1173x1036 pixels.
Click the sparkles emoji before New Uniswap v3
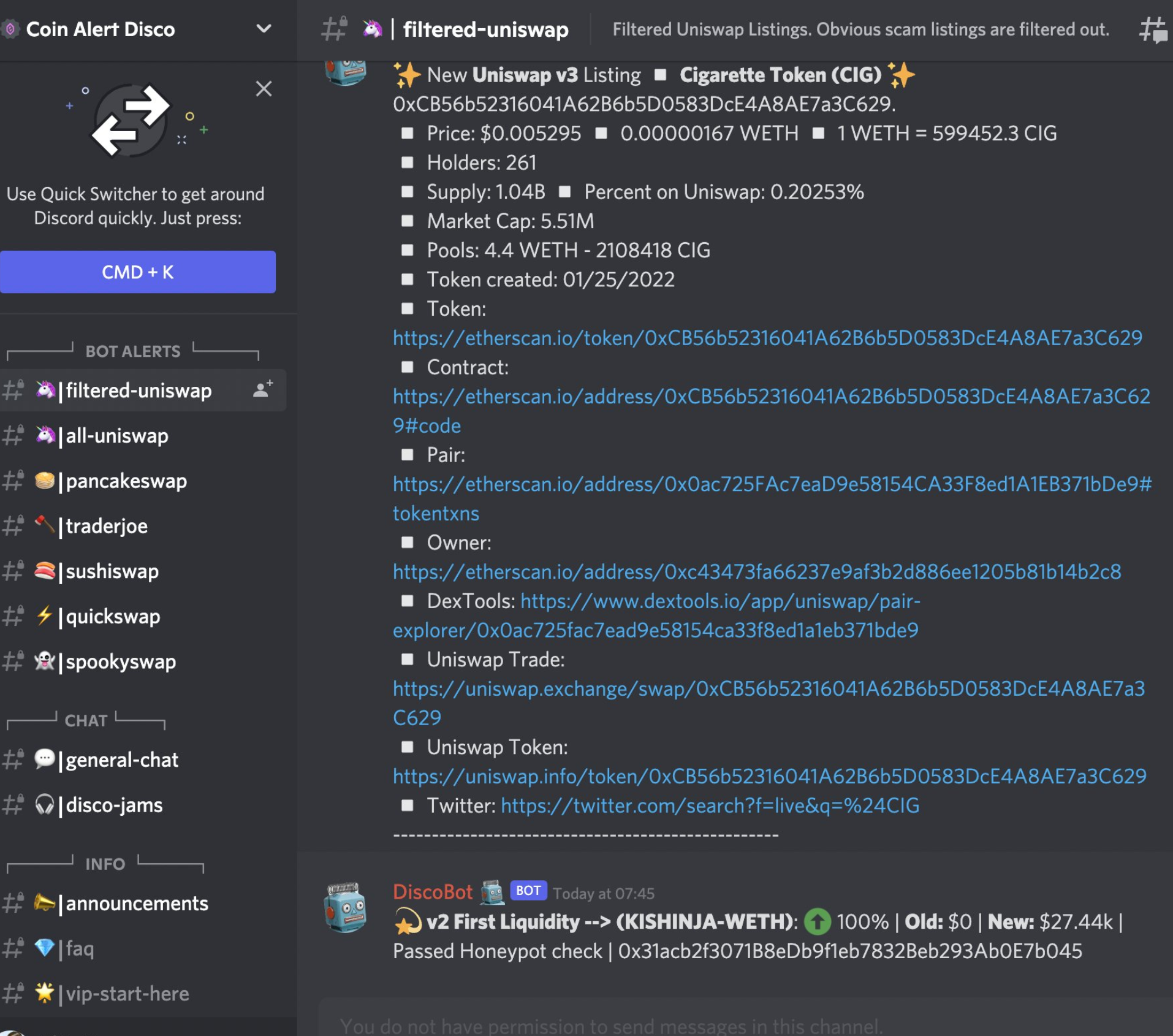(x=407, y=75)
